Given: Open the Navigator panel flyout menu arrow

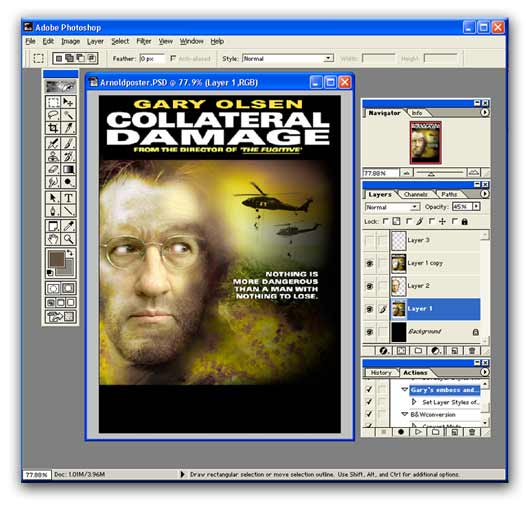Looking at the screenshot, I should pos(484,112).
